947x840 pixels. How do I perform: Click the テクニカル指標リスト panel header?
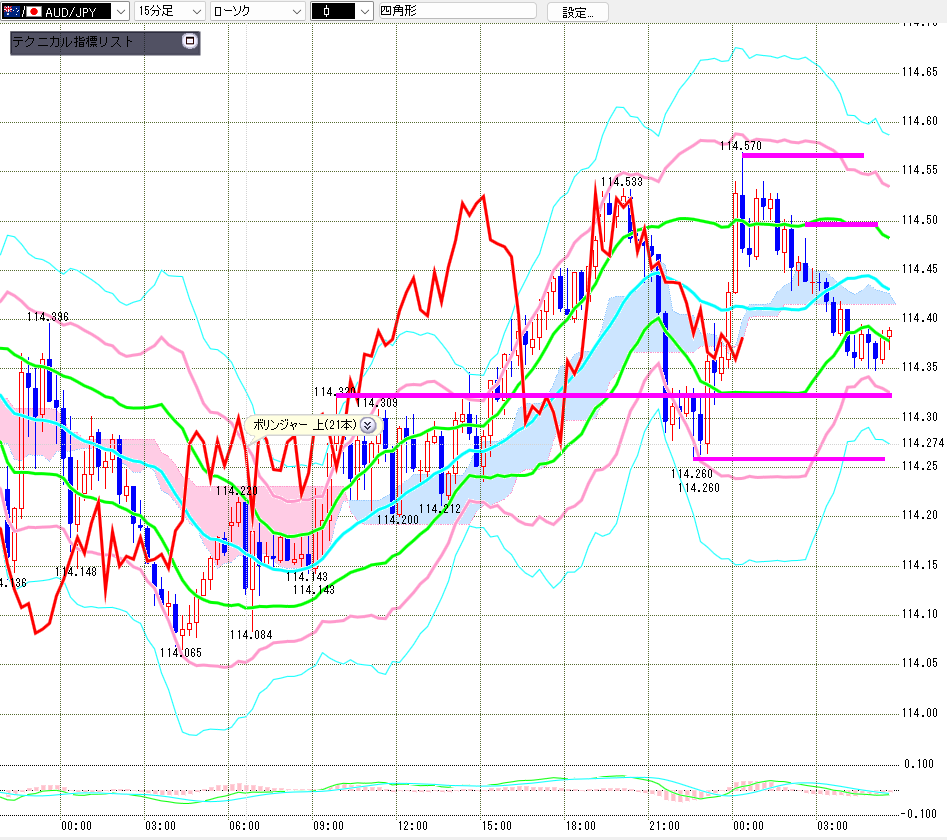coord(105,42)
